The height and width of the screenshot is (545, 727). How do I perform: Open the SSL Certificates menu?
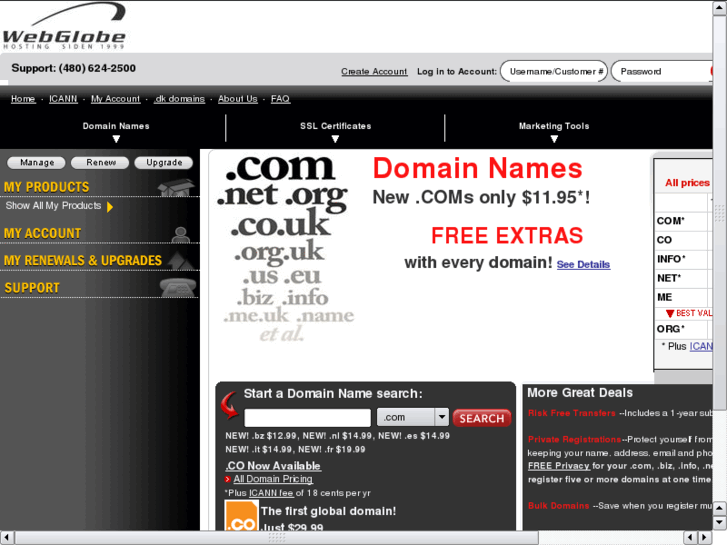pos(335,126)
